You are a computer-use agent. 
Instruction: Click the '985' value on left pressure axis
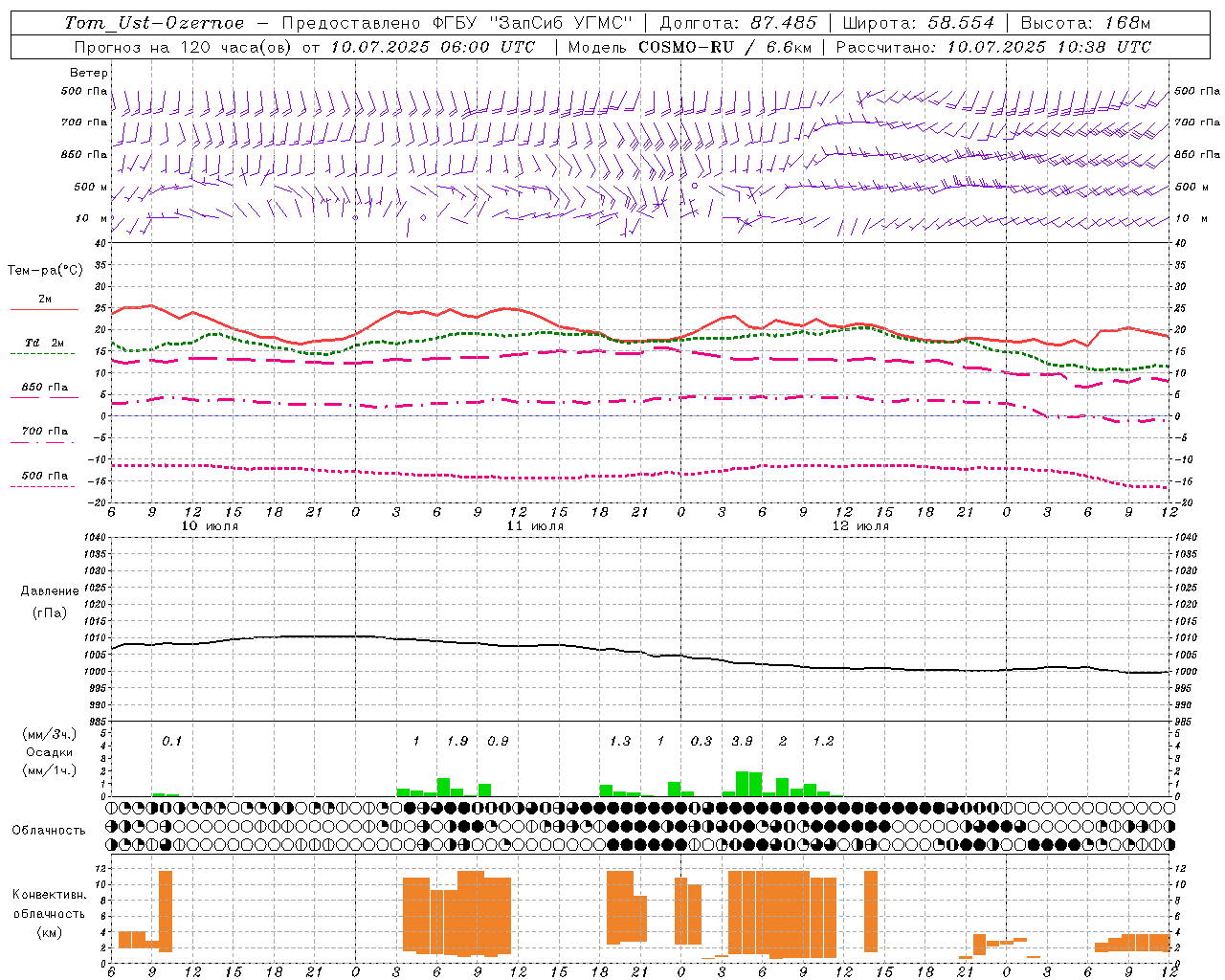(x=97, y=722)
